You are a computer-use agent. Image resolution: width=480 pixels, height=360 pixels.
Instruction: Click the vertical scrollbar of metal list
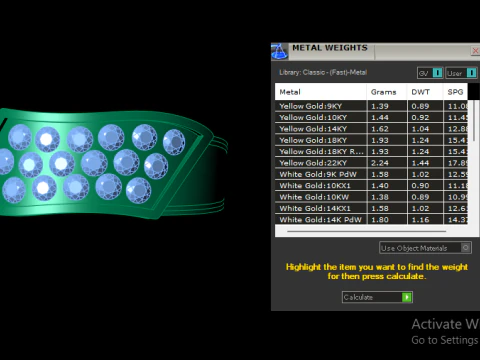point(474,122)
